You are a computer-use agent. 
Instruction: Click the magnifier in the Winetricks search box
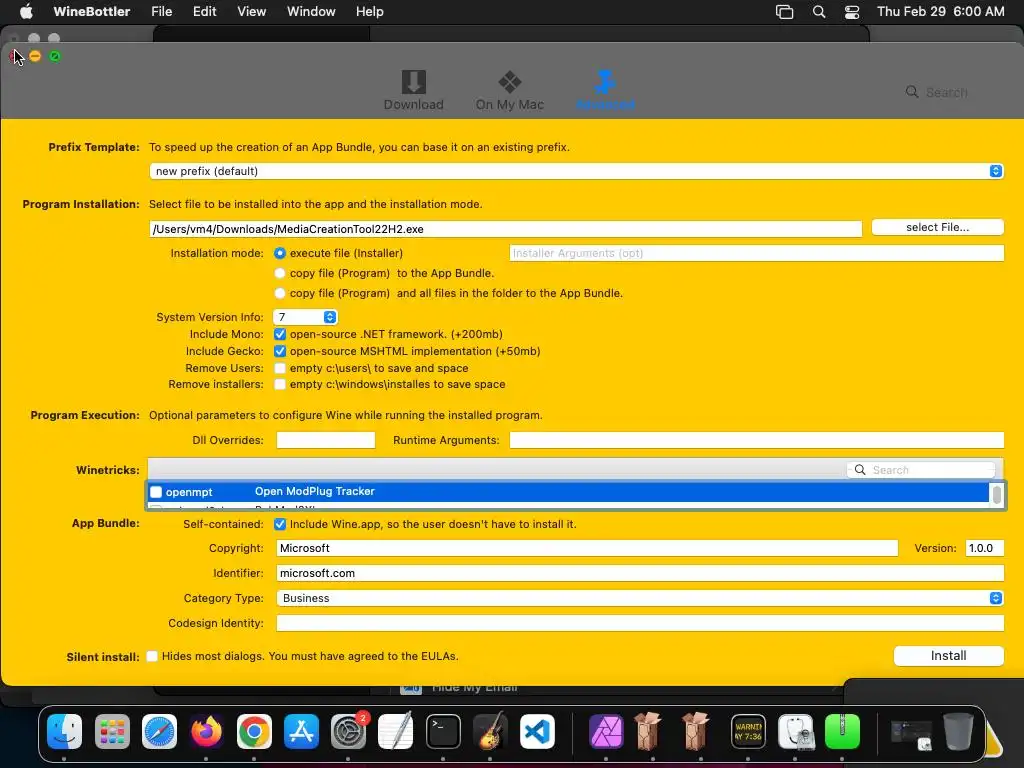[860, 470]
